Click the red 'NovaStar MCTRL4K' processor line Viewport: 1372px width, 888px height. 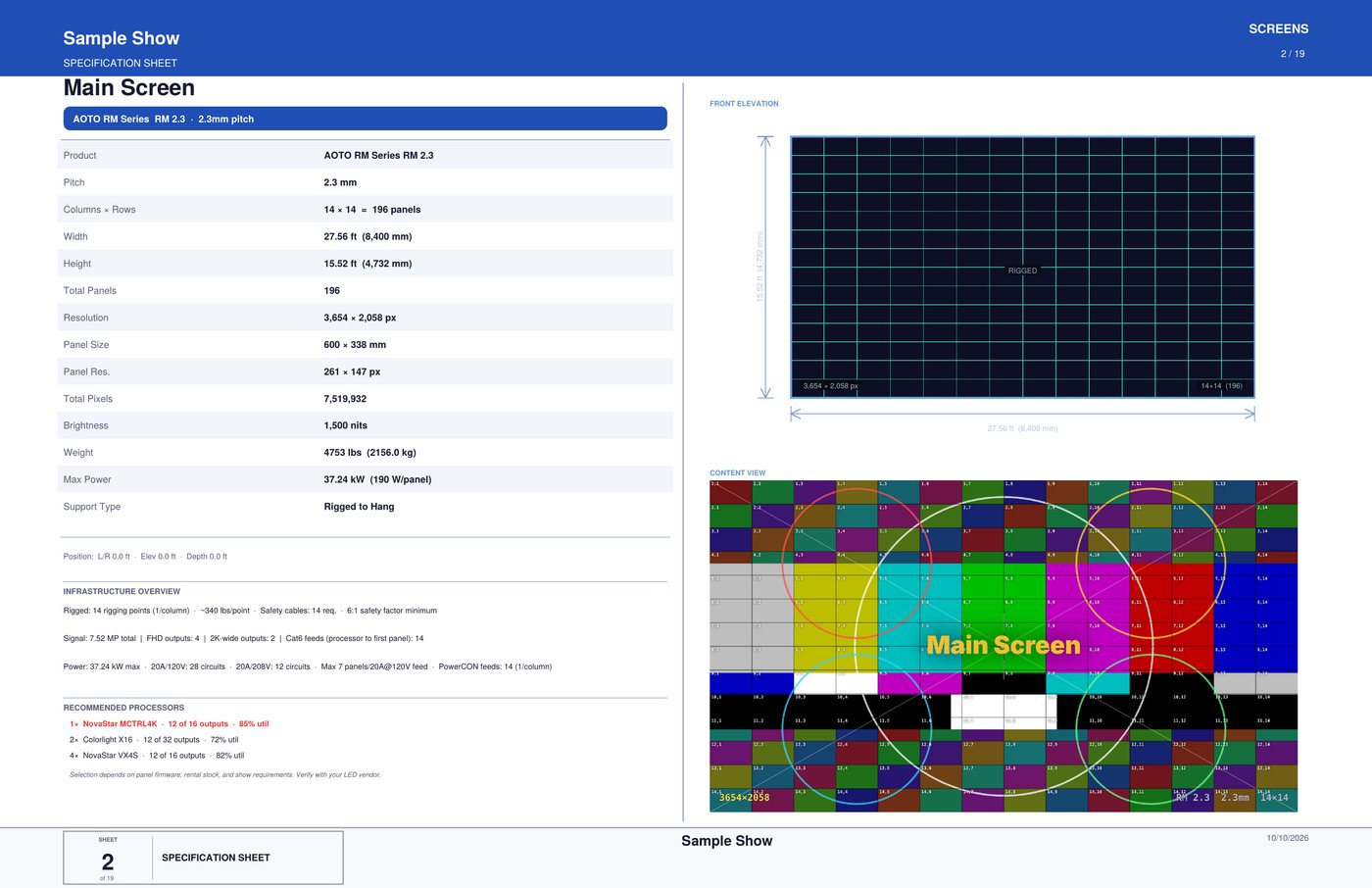pos(169,724)
